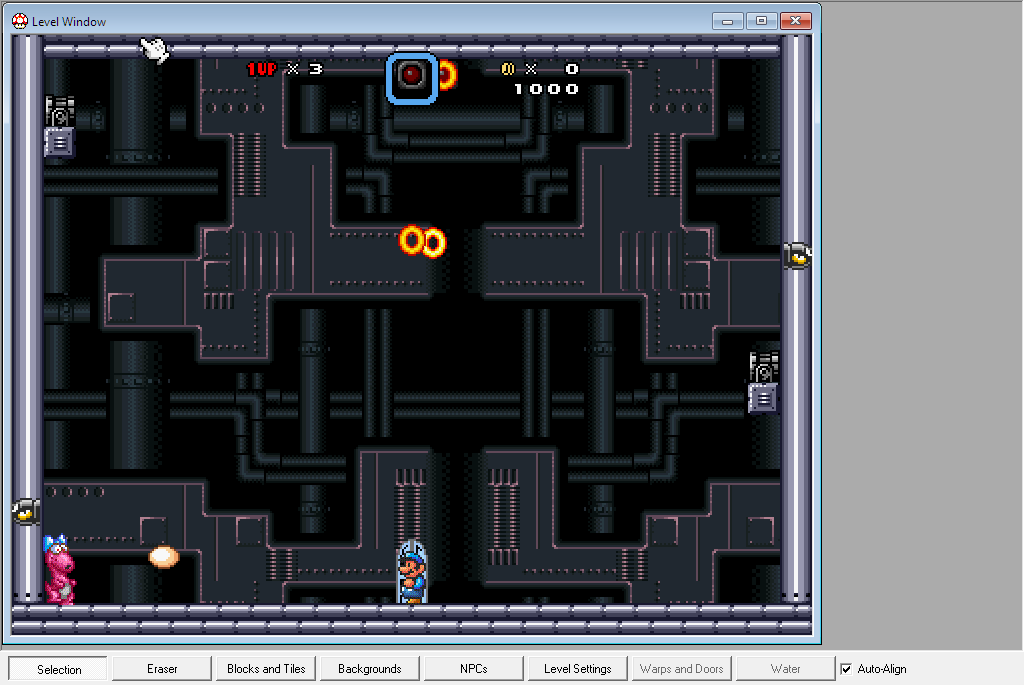This screenshot has width=1024, height=685.
Task: Click the mushroom icon in title bar
Action: click(x=20, y=21)
